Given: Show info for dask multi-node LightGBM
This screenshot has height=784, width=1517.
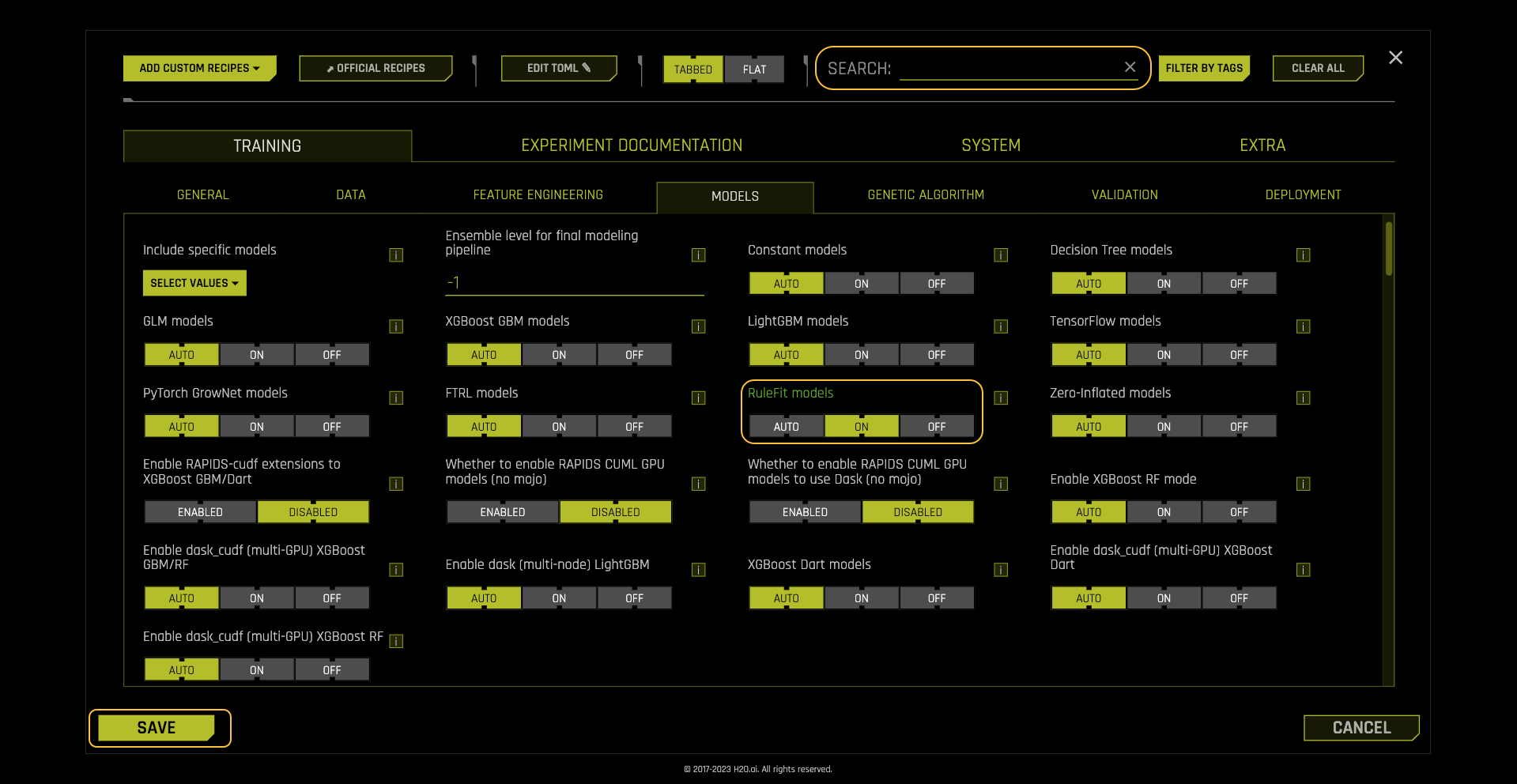Looking at the screenshot, I should point(699,570).
